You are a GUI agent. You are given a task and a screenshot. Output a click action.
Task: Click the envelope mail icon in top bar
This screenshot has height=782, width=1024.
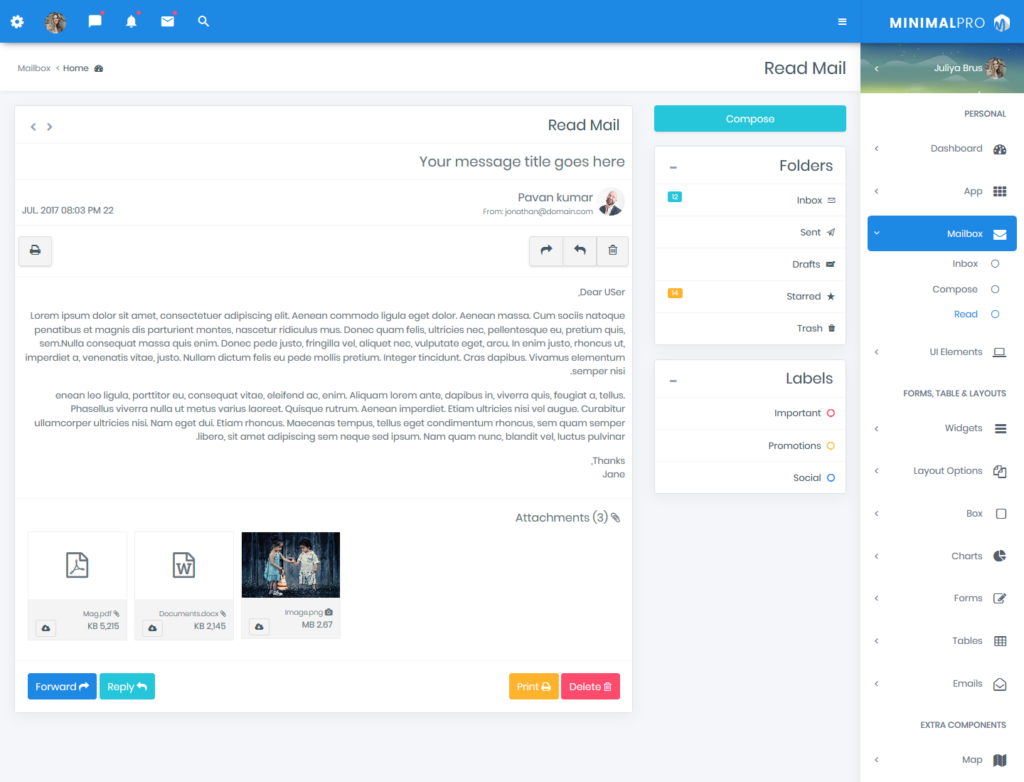coord(167,21)
